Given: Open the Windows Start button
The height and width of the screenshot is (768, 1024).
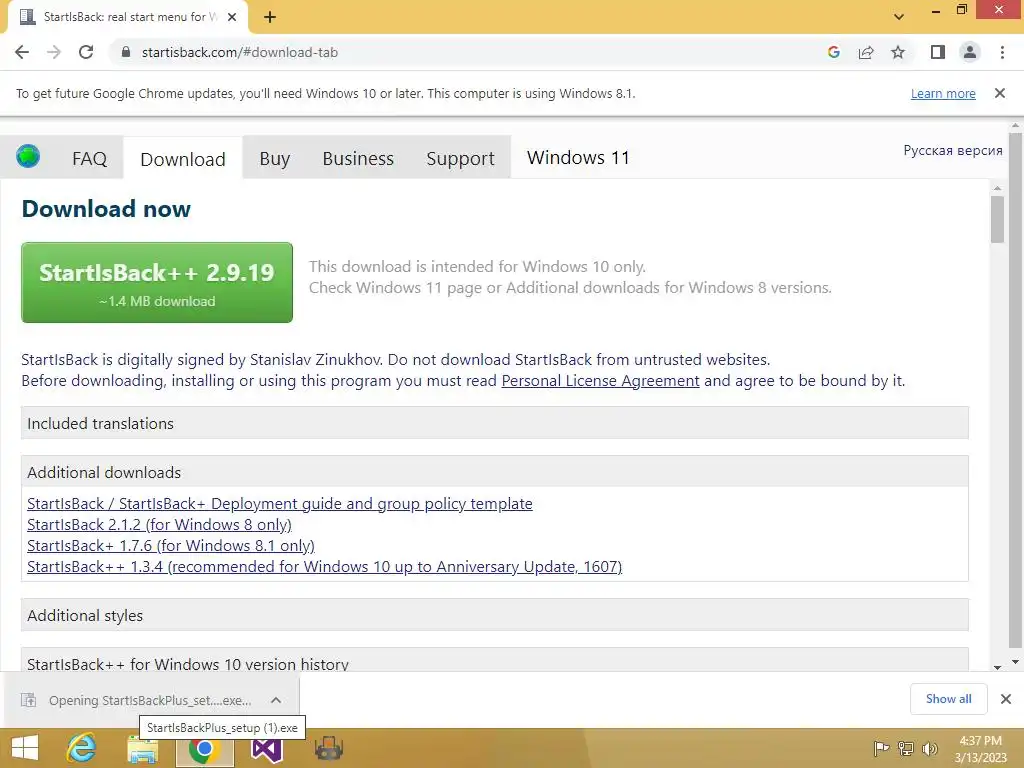Looking at the screenshot, I should [25, 748].
